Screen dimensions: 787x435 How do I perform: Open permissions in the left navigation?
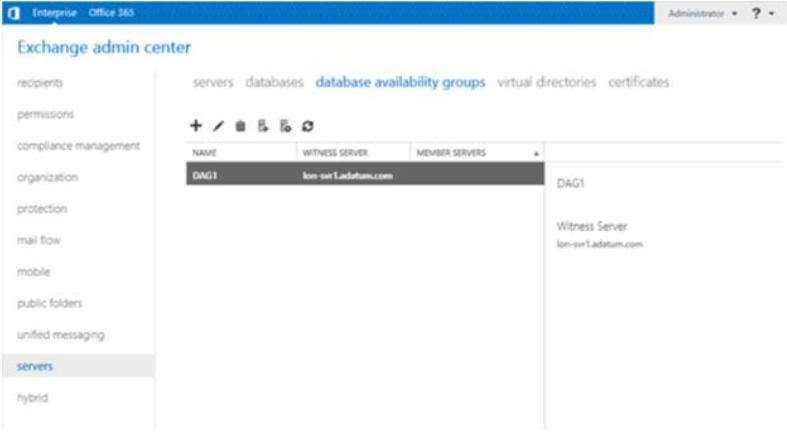[46, 114]
